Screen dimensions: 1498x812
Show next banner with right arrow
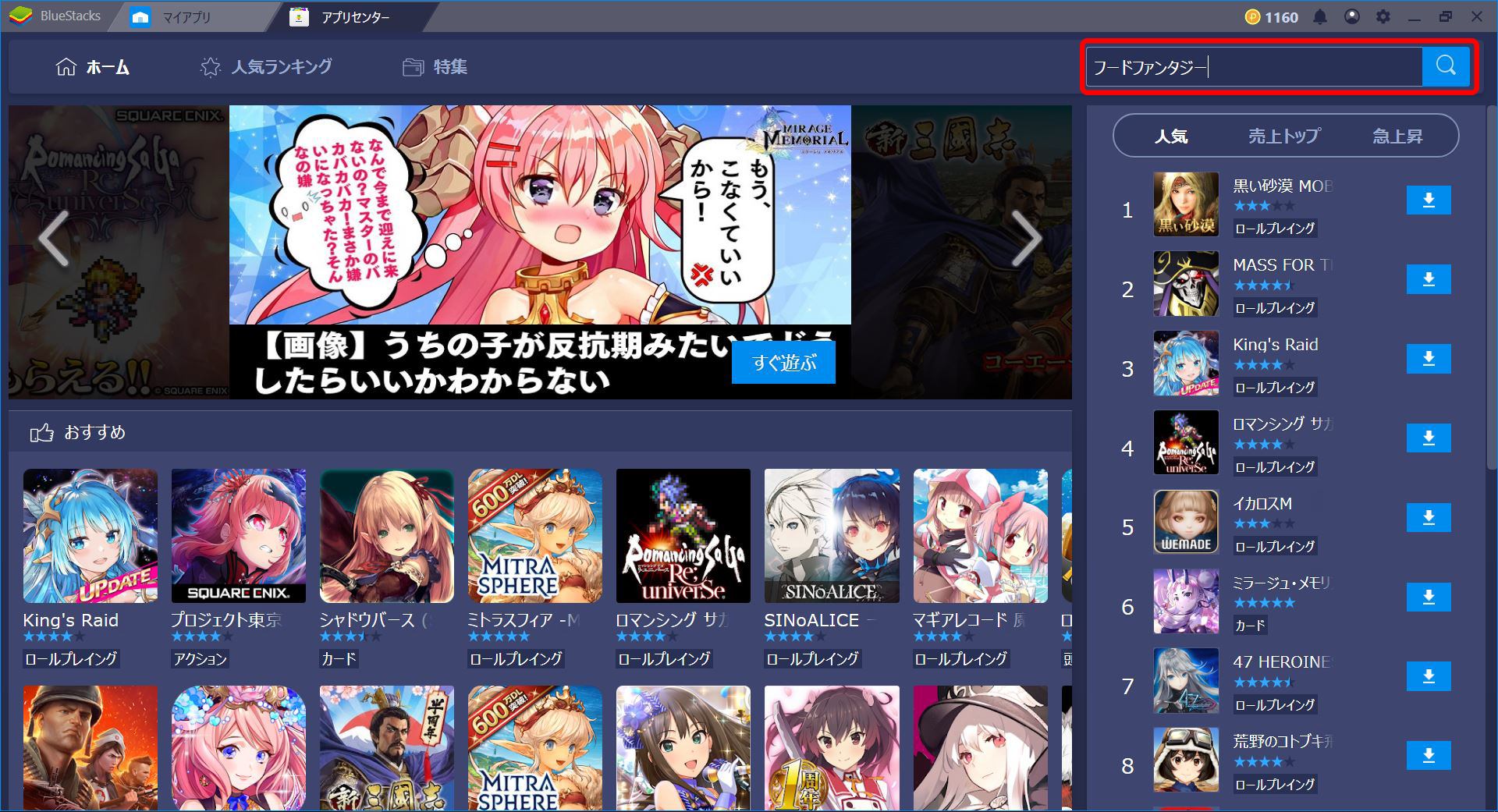(1026, 238)
